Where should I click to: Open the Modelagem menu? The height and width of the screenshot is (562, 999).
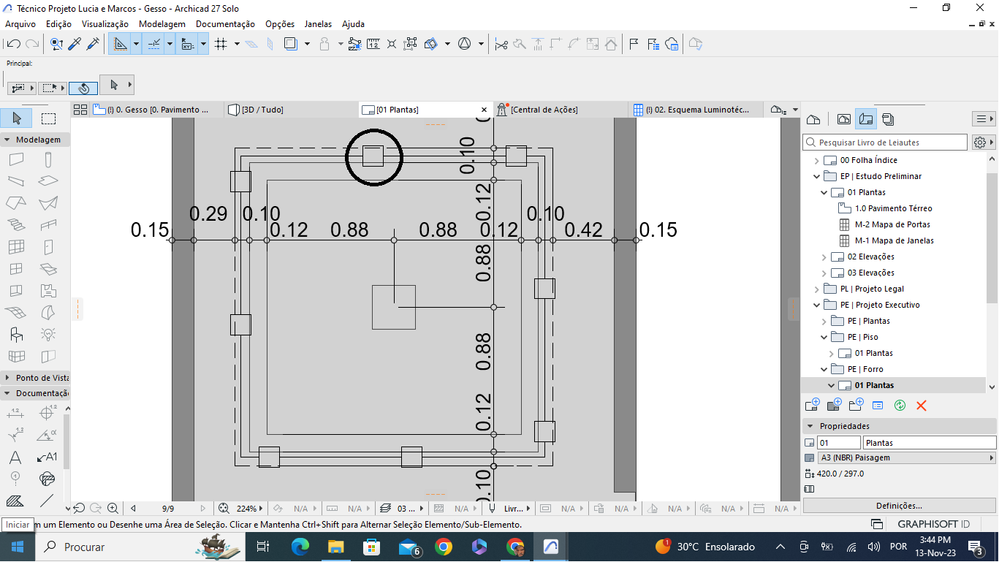(162, 24)
